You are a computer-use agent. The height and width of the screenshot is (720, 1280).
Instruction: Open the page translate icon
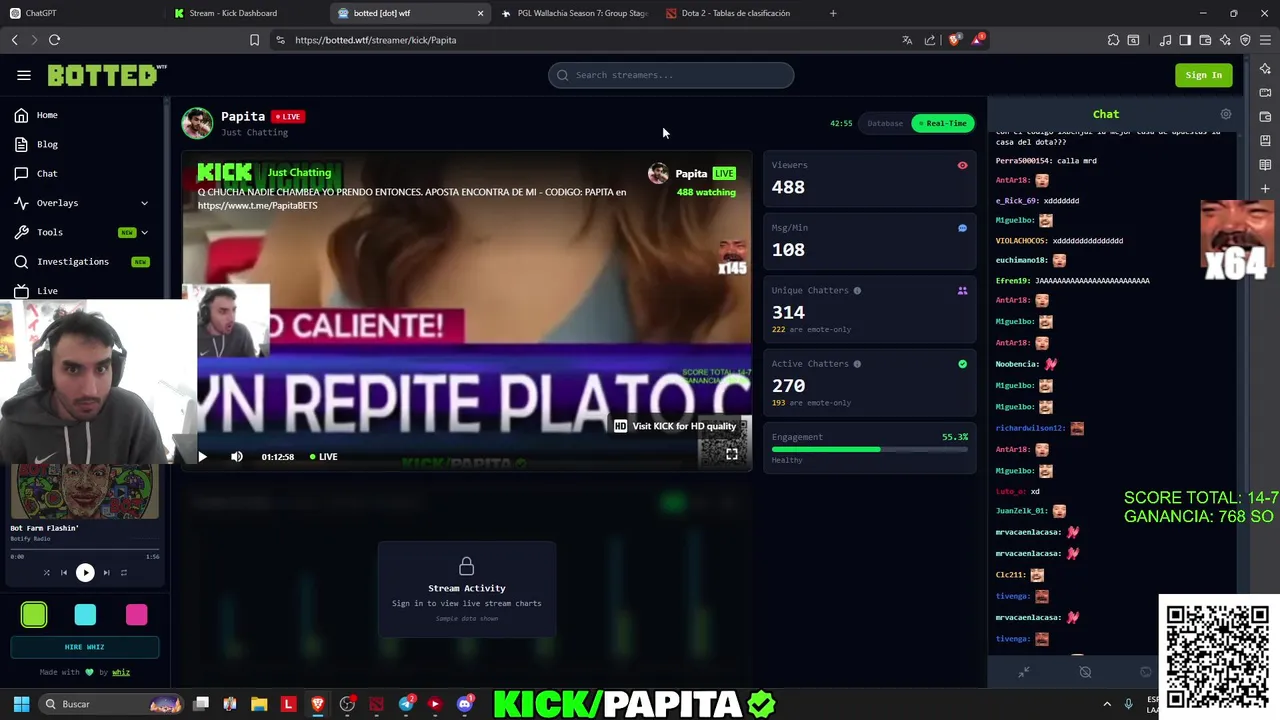click(x=907, y=40)
